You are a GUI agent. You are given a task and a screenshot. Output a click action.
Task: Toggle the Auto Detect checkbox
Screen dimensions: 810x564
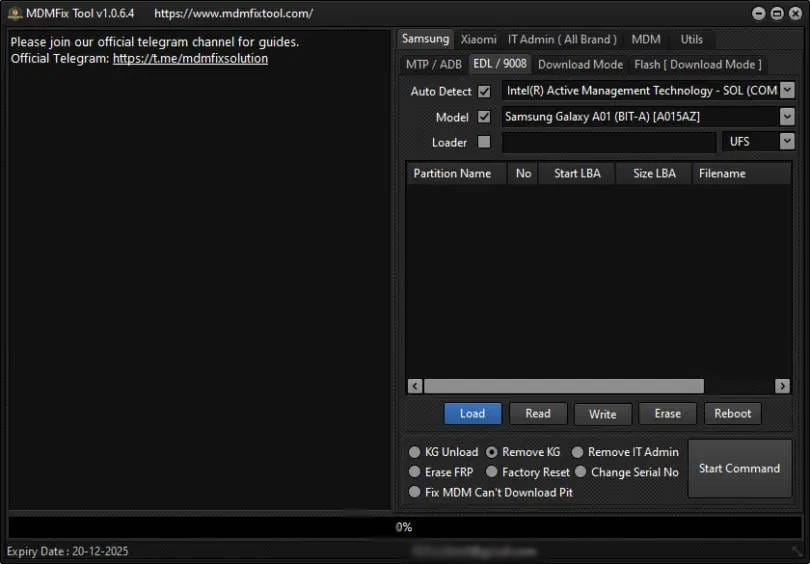(x=484, y=91)
